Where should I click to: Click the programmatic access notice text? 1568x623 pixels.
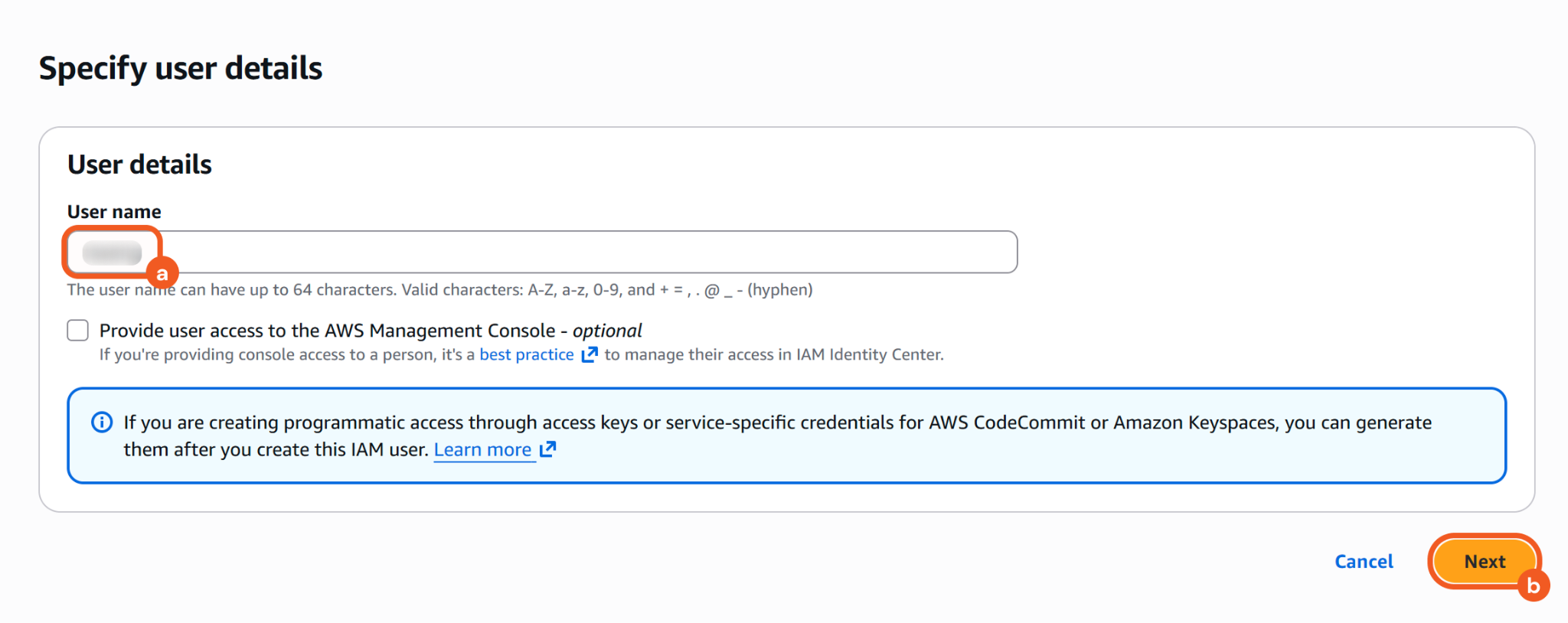point(777,422)
